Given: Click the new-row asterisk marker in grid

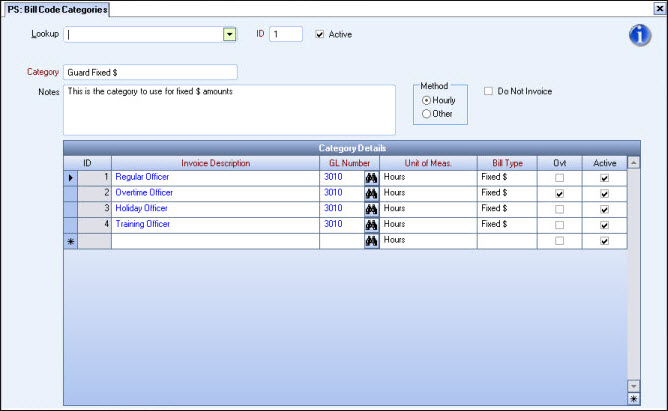Looking at the screenshot, I should click(70, 241).
